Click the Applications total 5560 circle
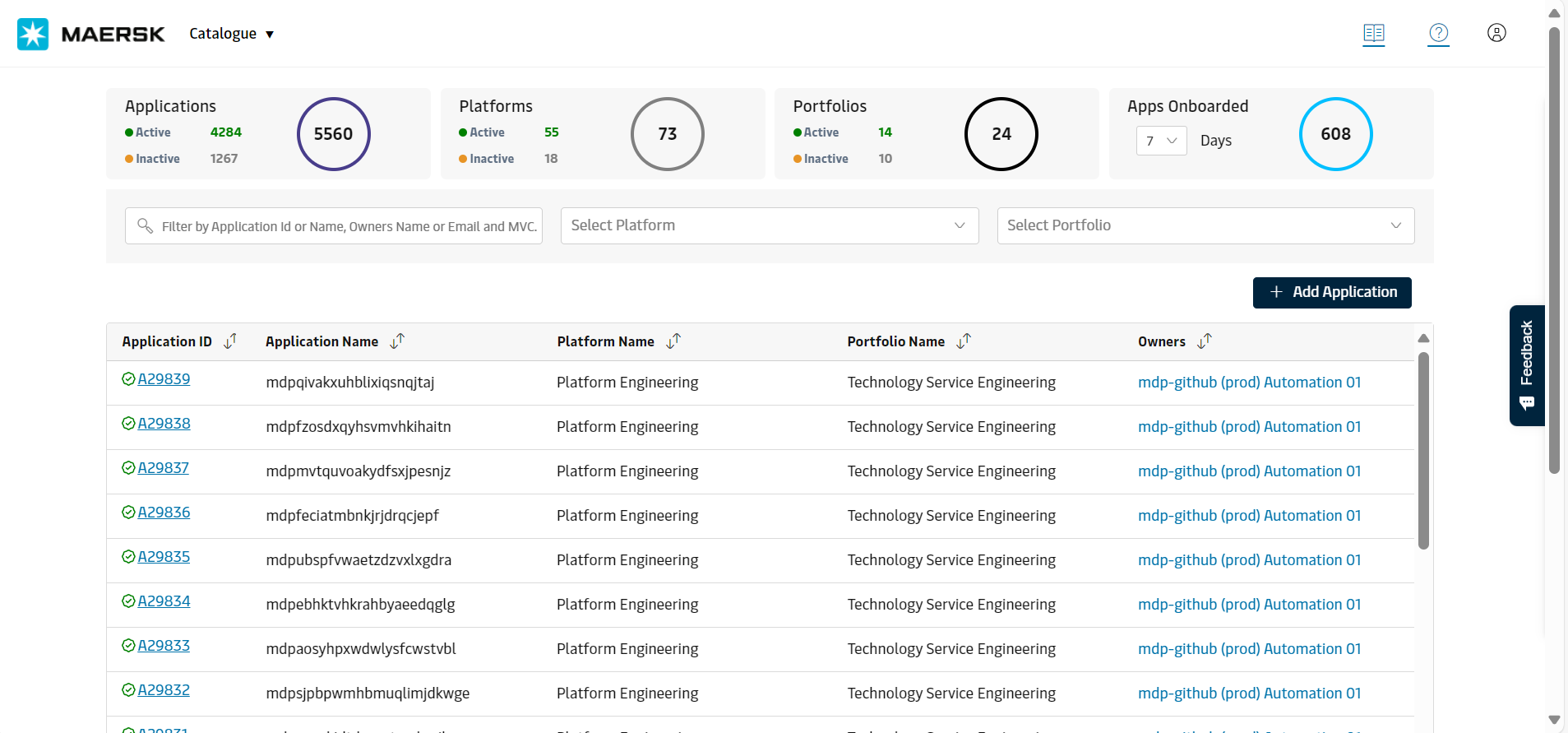 pos(334,134)
